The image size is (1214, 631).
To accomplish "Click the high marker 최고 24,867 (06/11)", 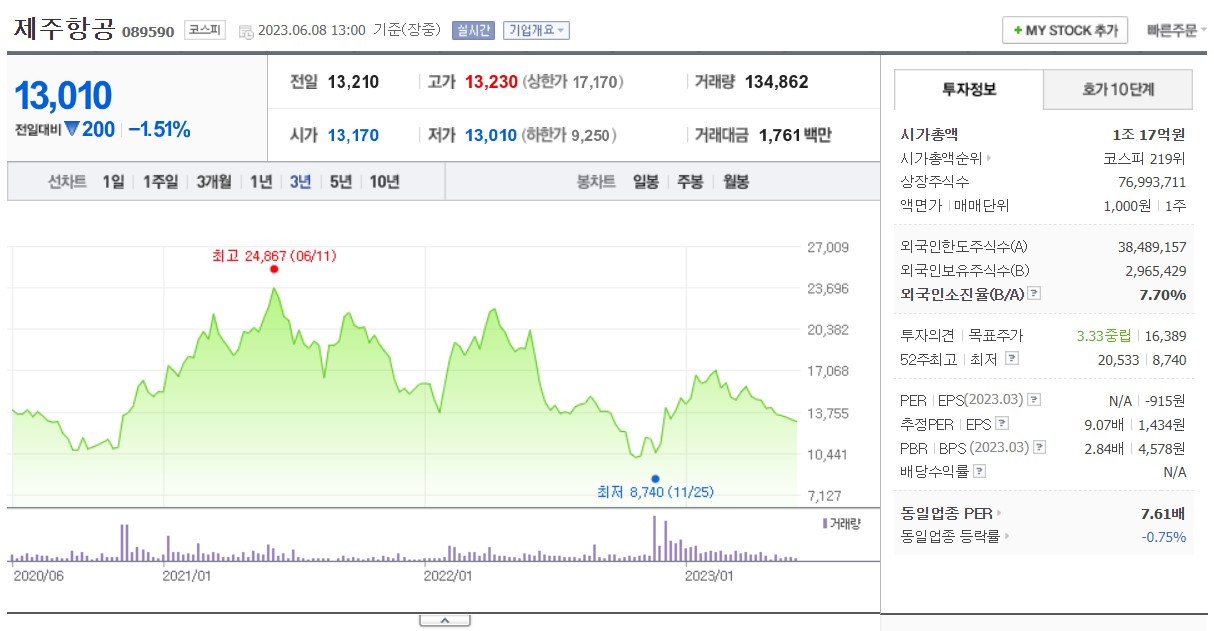I will pyautogui.click(x=275, y=256).
